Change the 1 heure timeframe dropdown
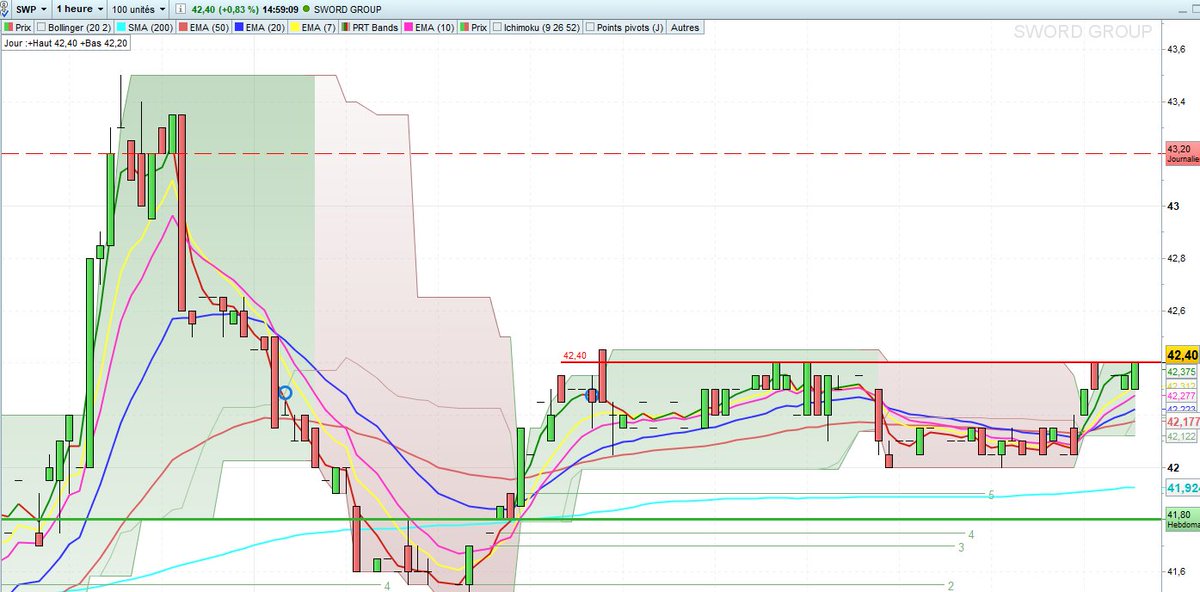 coord(81,9)
